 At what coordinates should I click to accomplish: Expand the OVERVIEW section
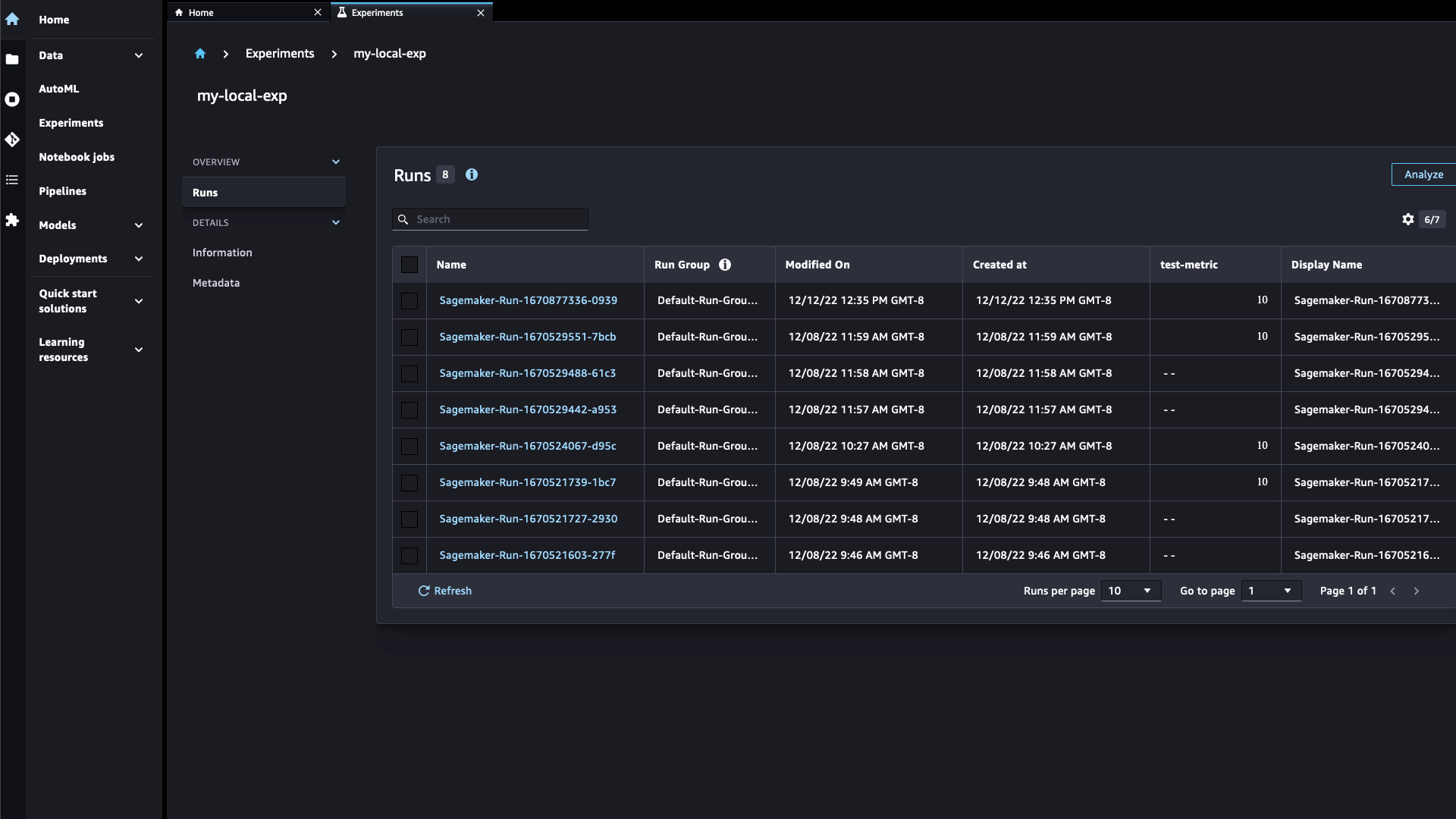coord(336,161)
